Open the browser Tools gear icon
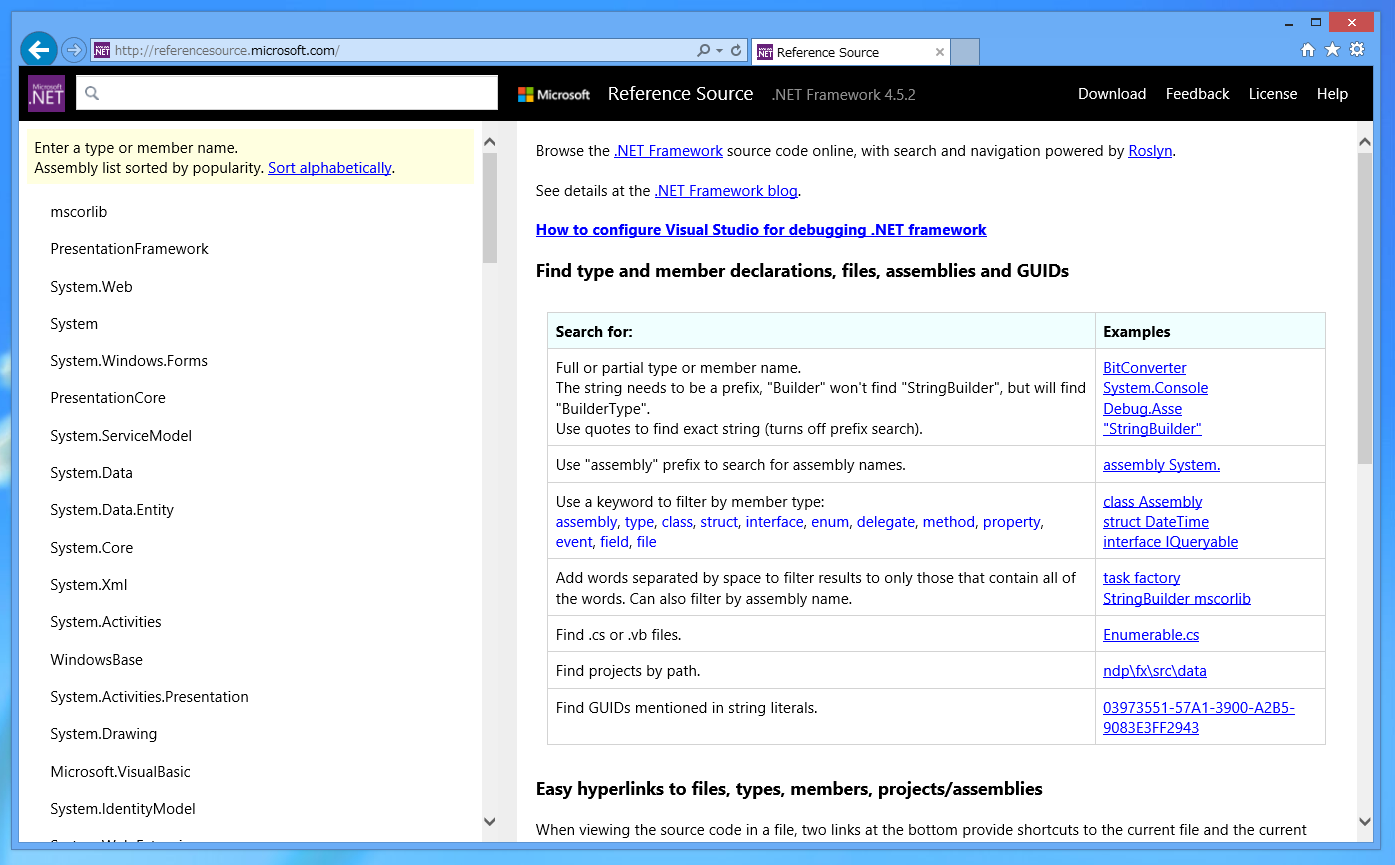 coord(1357,50)
